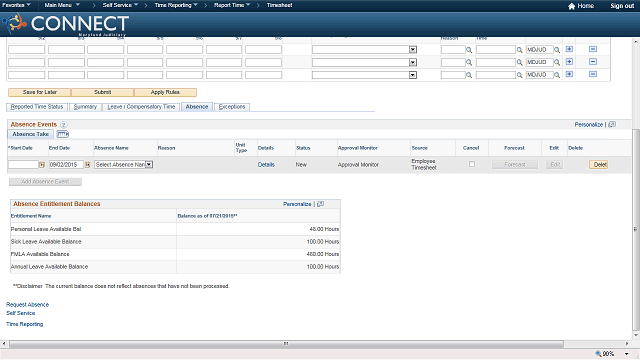This screenshot has height=360, width=640.
Task: Open the Favorites menu
Action: [16, 5]
